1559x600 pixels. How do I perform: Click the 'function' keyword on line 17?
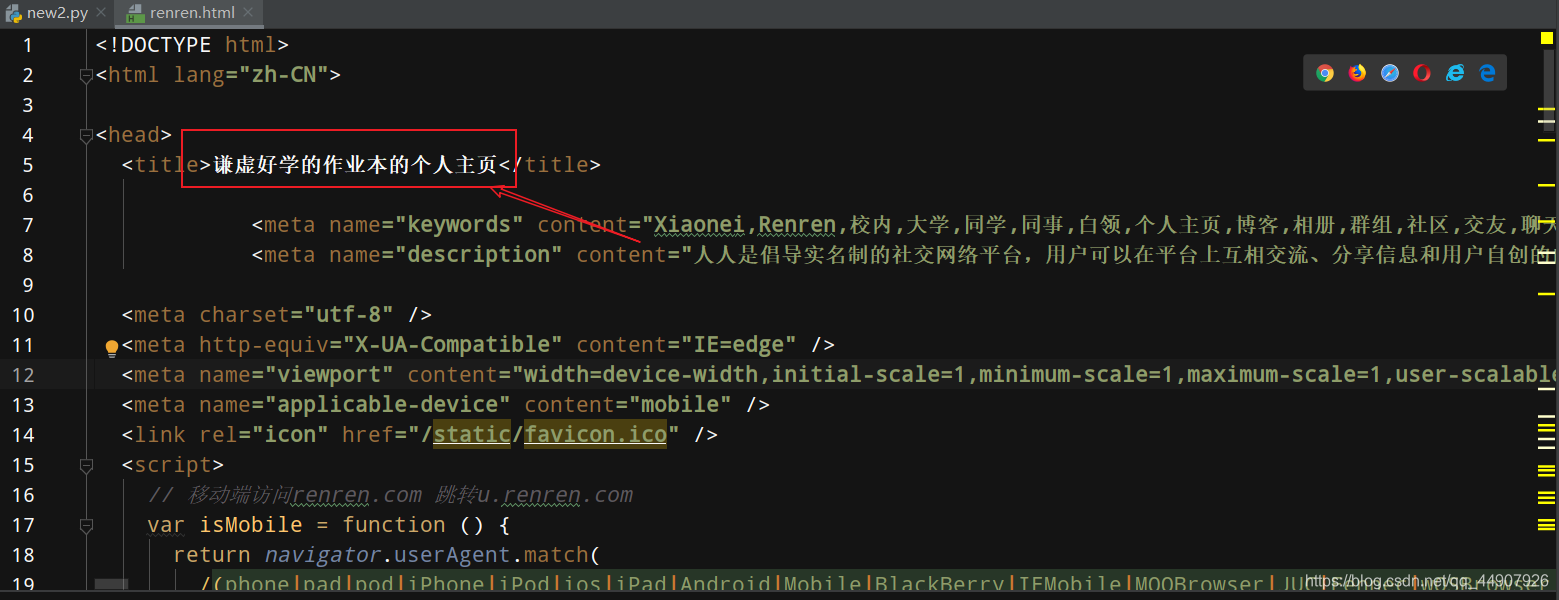point(394,525)
